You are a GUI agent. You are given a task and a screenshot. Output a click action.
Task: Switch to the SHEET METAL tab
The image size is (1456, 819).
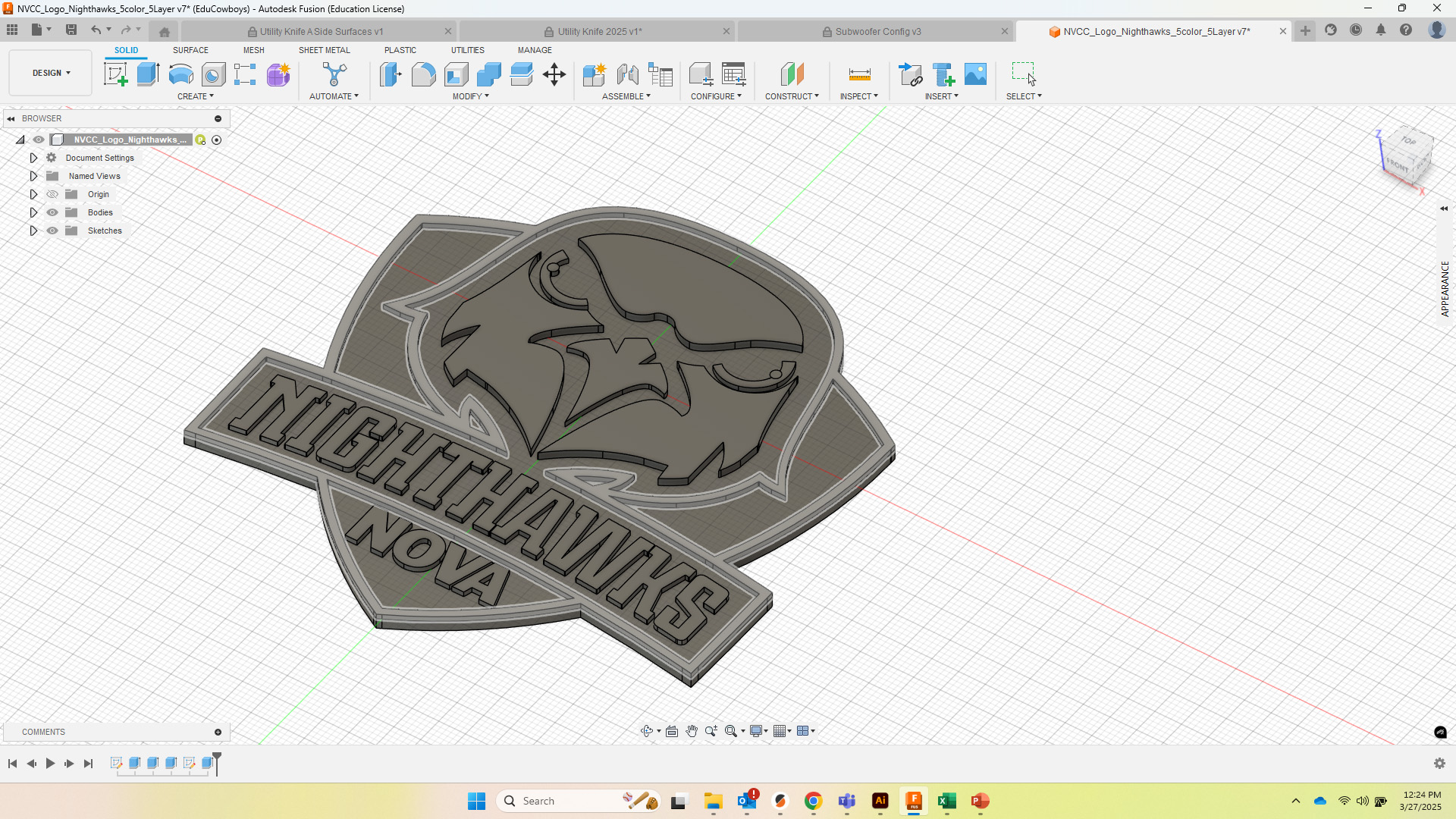coord(325,50)
